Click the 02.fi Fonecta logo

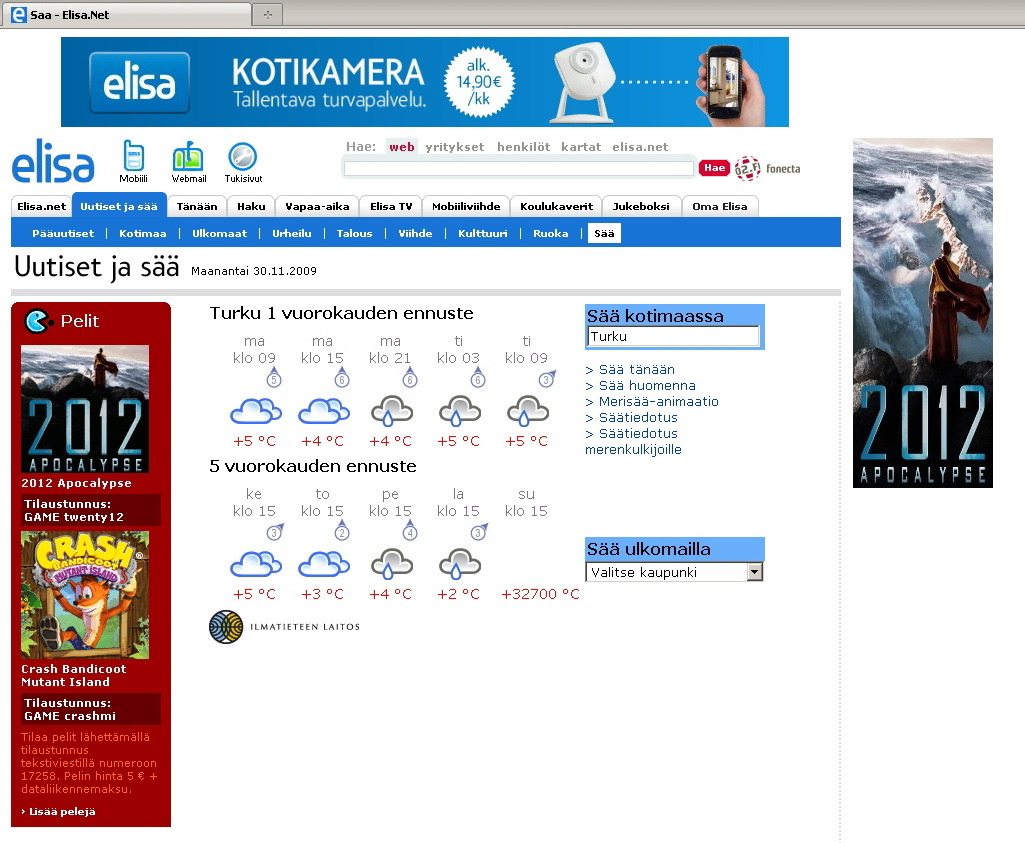[767, 169]
